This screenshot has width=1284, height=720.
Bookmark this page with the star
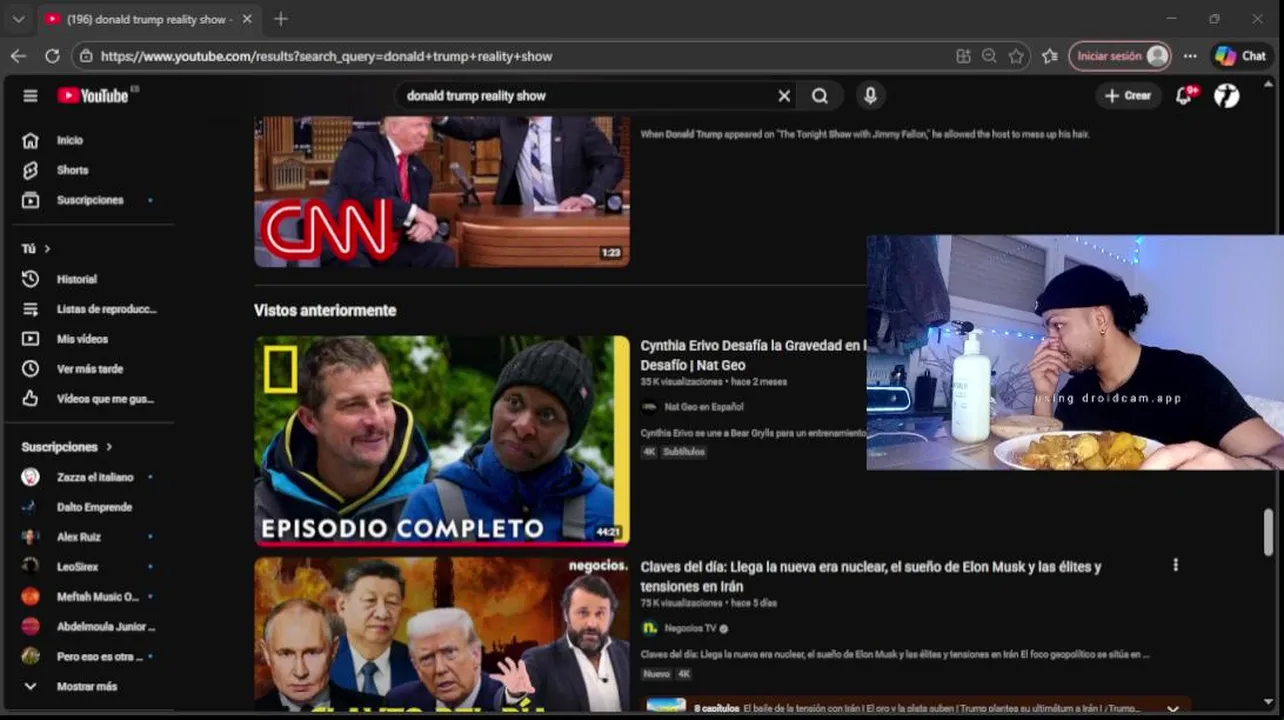click(x=1016, y=56)
